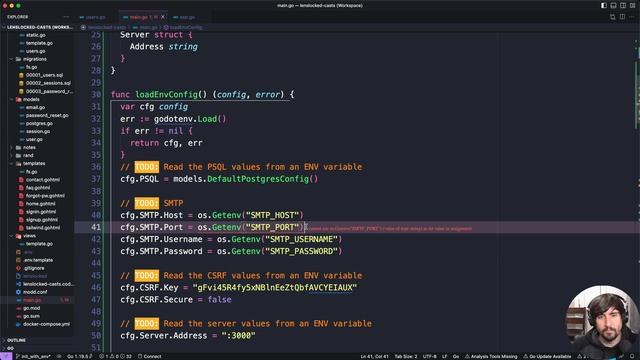
Task: Open contact.gohtml template
Action: (42, 180)
